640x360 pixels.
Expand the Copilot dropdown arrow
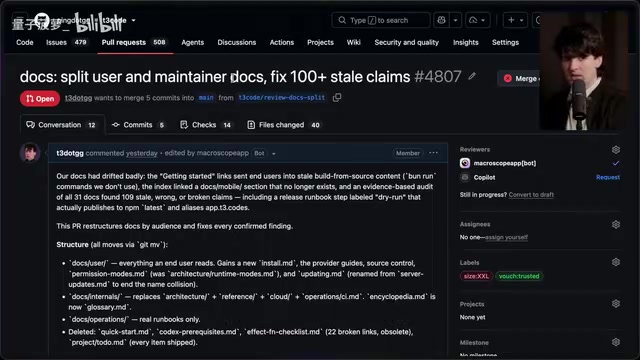[456, 20]
